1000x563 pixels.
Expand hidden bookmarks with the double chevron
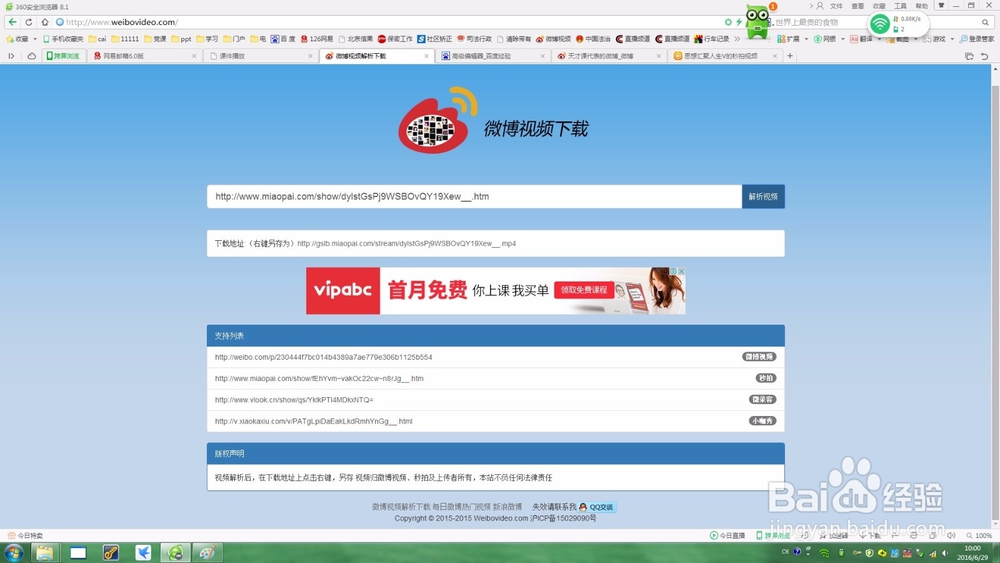coord(737,39)
